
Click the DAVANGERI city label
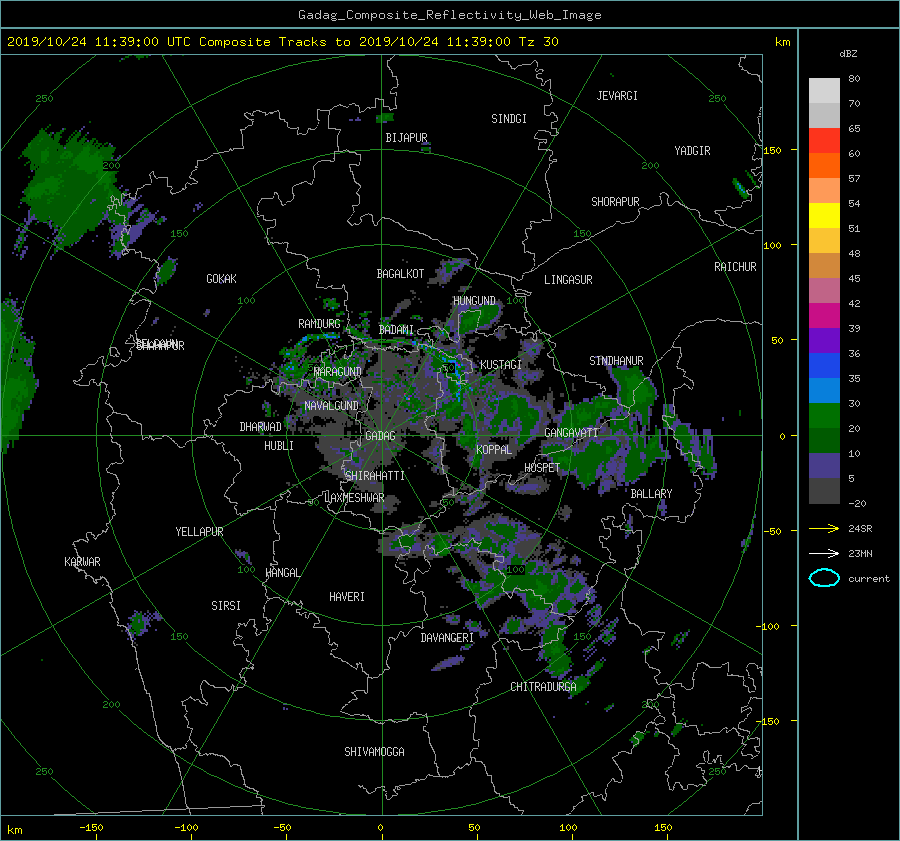point(447,638)
